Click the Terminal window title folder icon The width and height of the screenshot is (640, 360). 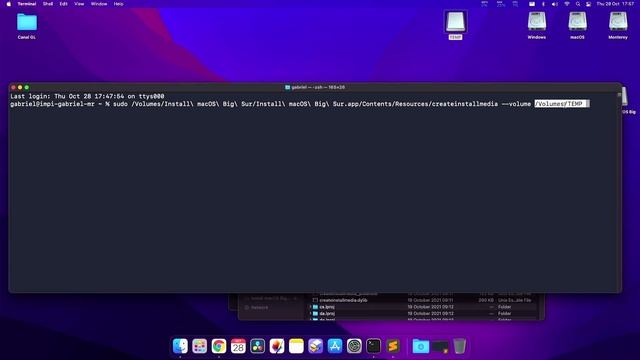[287, 87]
